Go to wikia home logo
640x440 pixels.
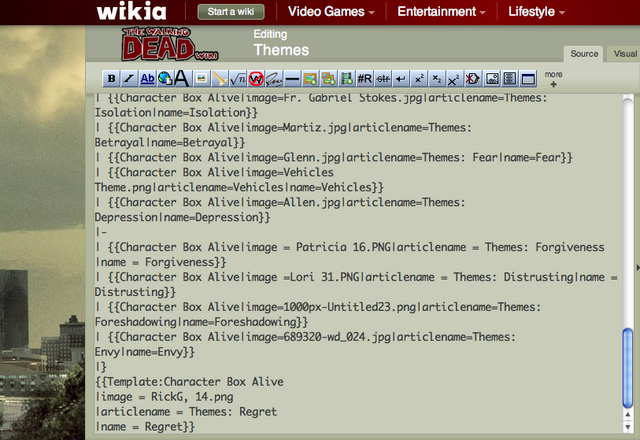pos(131,11)
